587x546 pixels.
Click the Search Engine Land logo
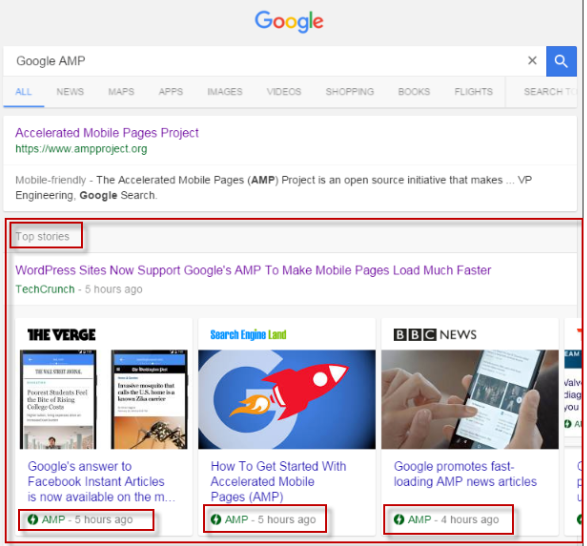pos(248,334)
